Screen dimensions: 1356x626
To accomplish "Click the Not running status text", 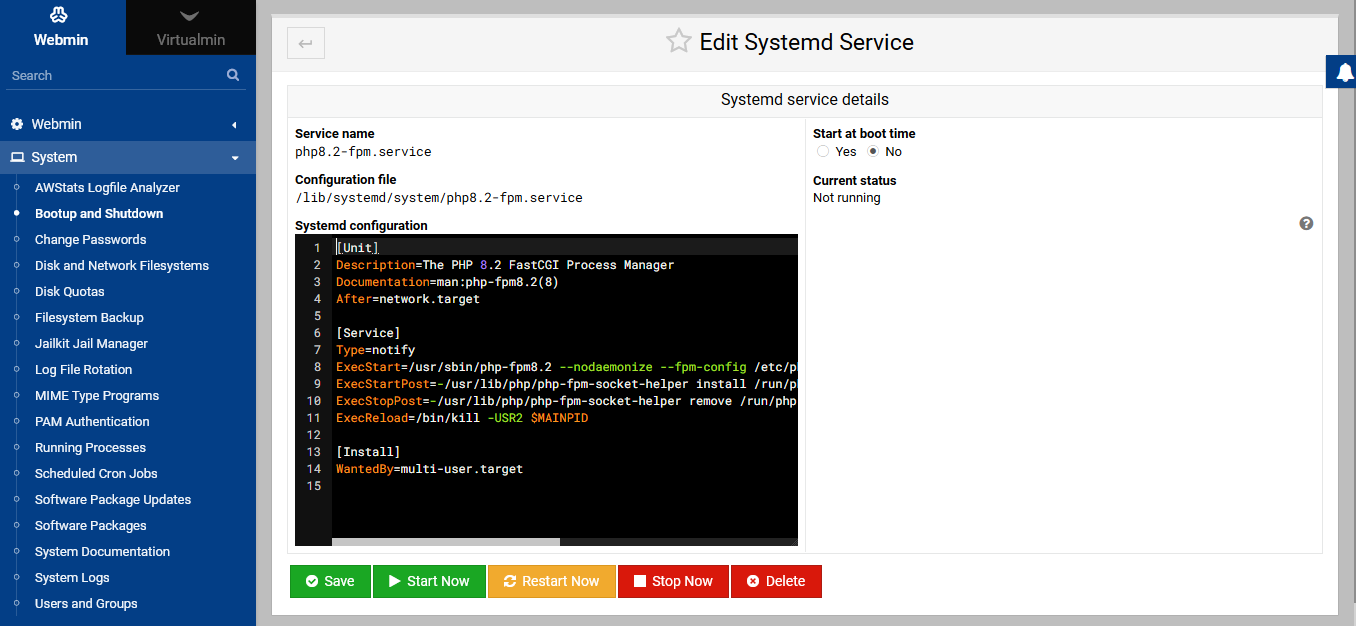I will pos(847,198).
